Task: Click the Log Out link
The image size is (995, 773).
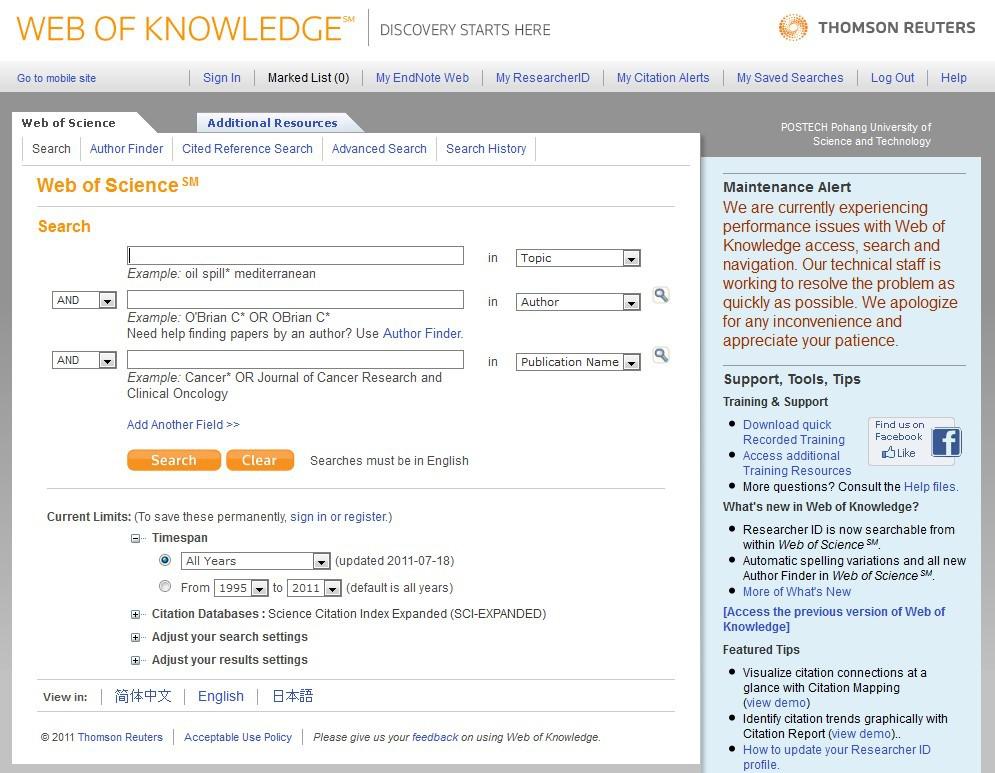Action: point(892,77)
